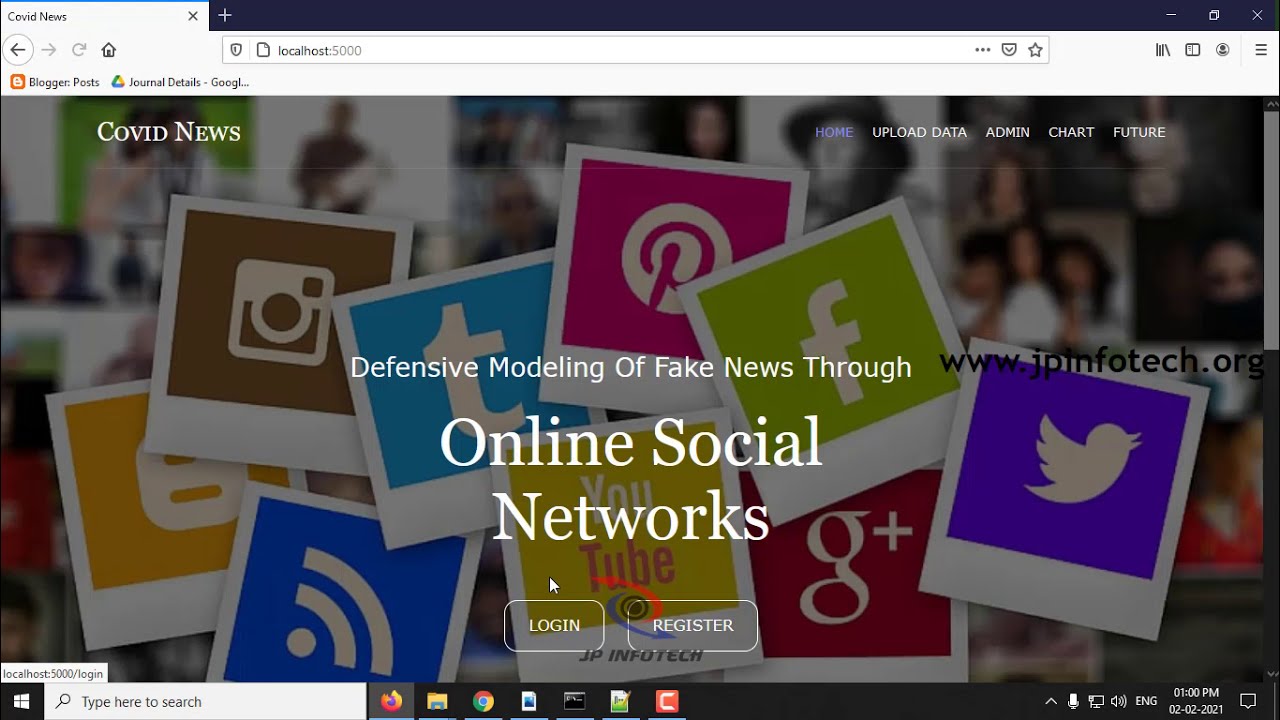
Task: Select the Covid News browser tab
Action: (104, 16)
